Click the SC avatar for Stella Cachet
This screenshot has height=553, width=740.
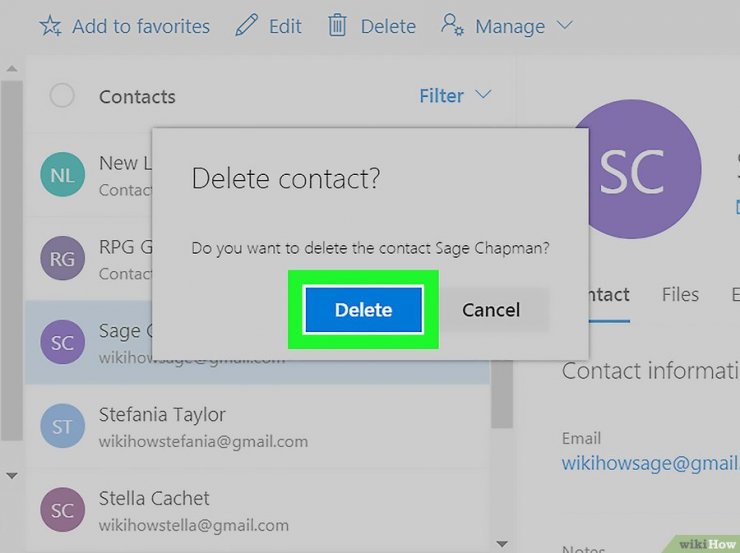click(x=62, y=510)
